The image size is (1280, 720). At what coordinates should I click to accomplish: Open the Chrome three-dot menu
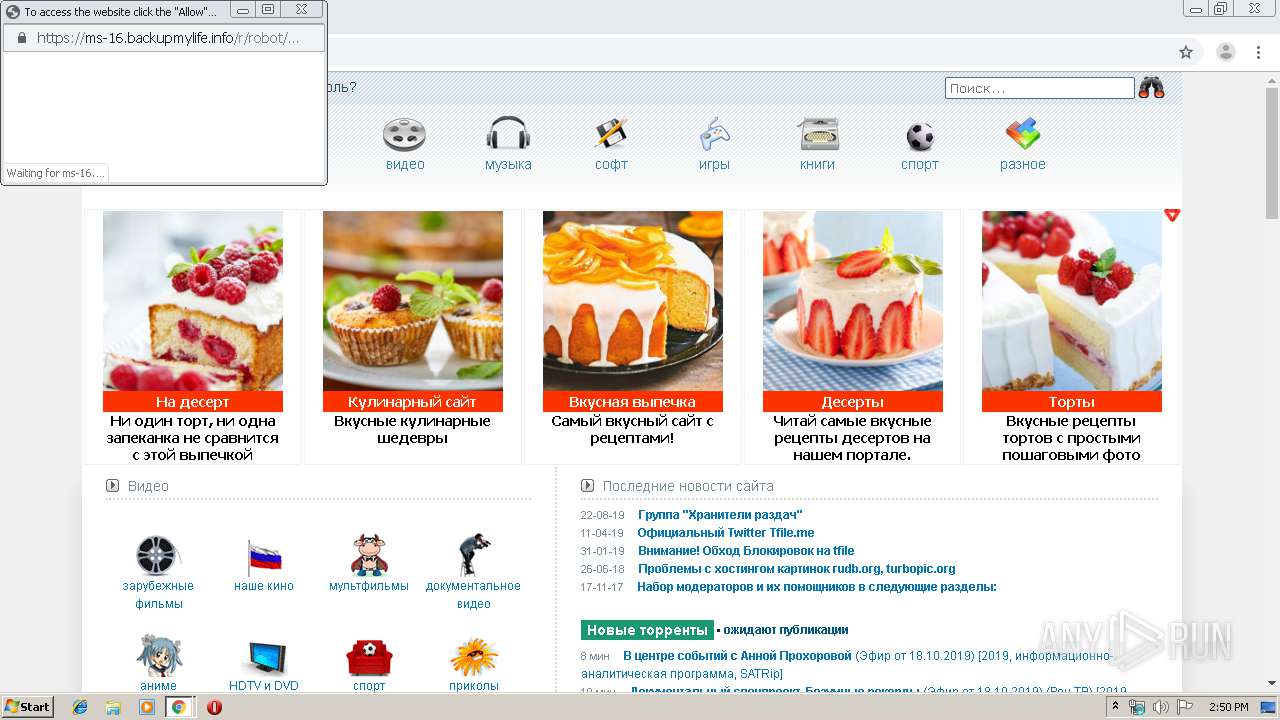tap(1258, 52)
